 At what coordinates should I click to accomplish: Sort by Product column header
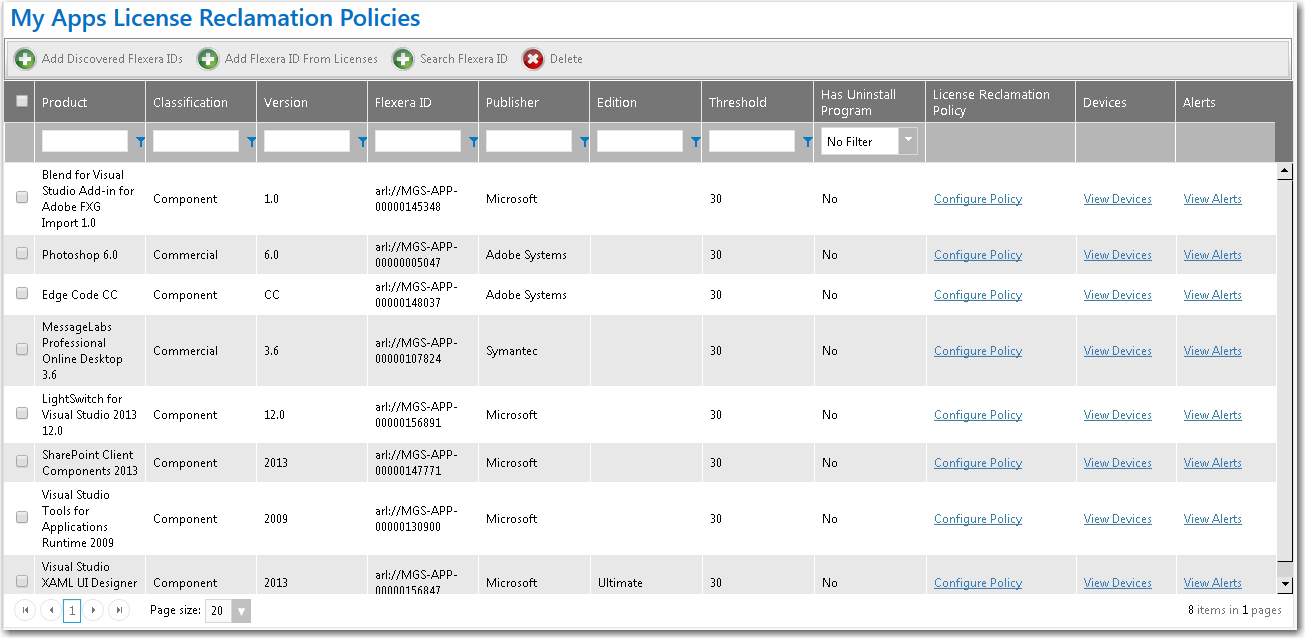[x=65, y=102]
